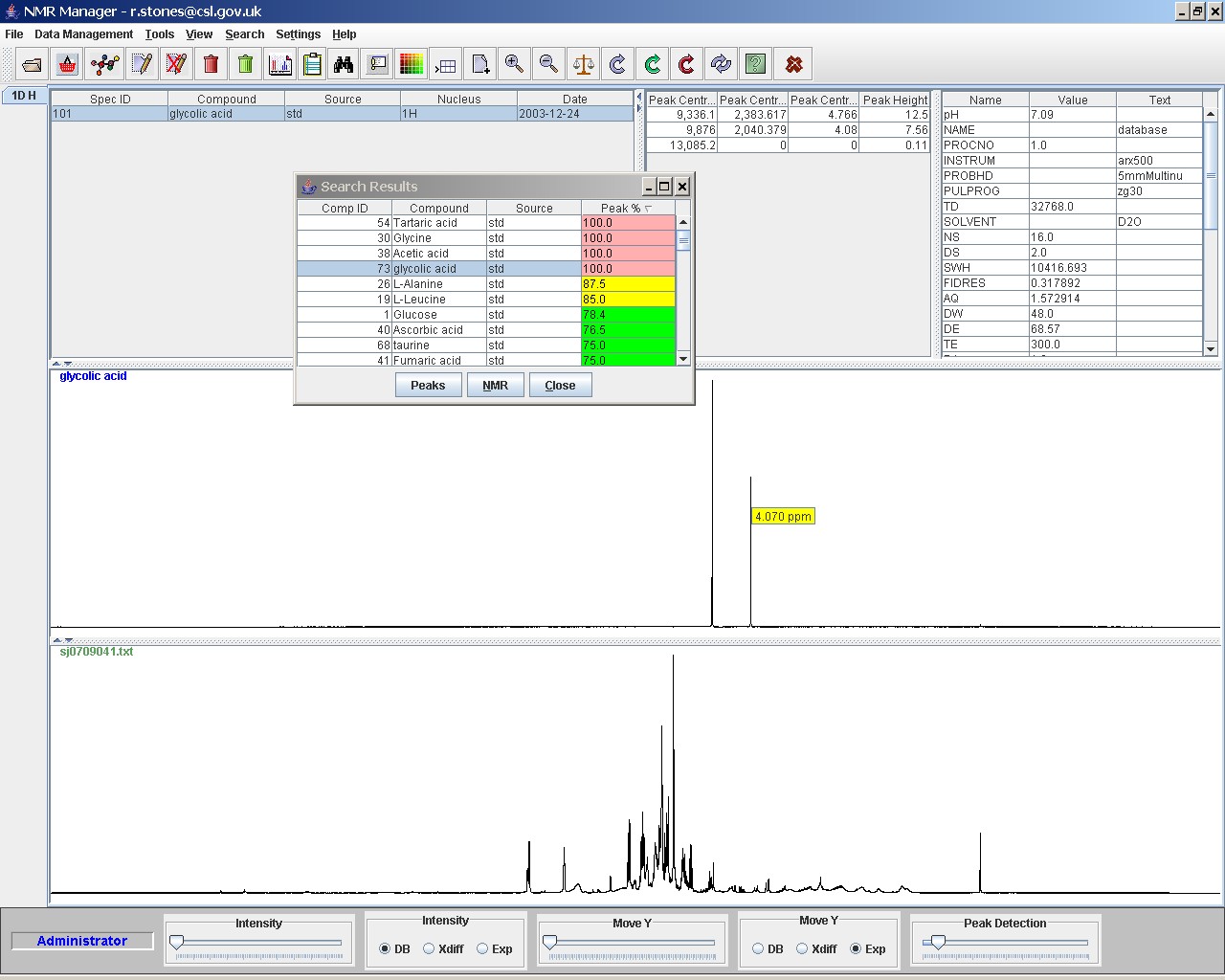This screenshot has height=980, width=1225.
Task: Click the pencil edit toolbar icon
Action: 141,64
